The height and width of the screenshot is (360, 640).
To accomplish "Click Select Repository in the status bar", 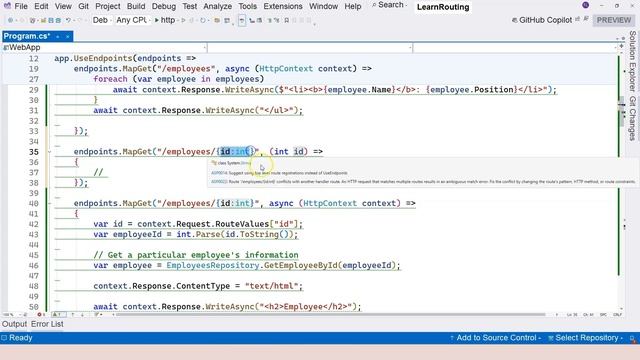I will (586, 338).
